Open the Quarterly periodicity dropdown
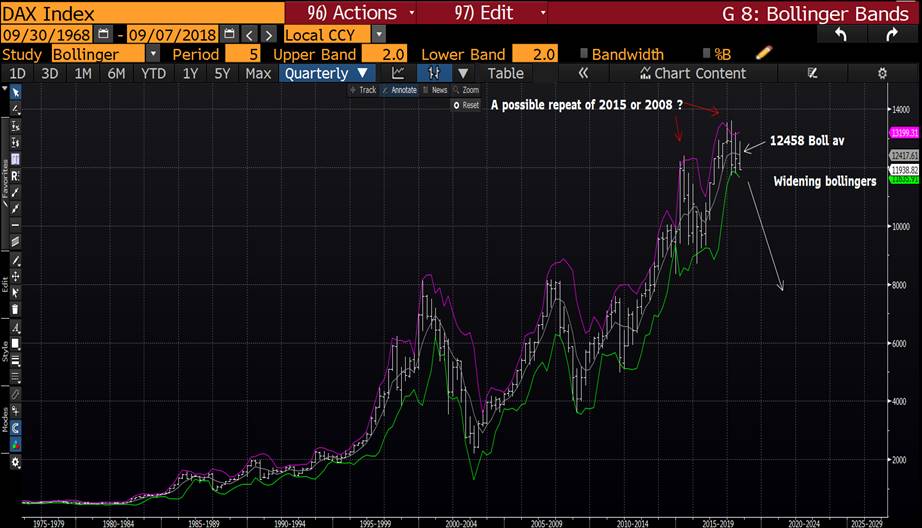The width and height of the screenshot is (922, 528). pyautogui.click(x=326, y=73)
